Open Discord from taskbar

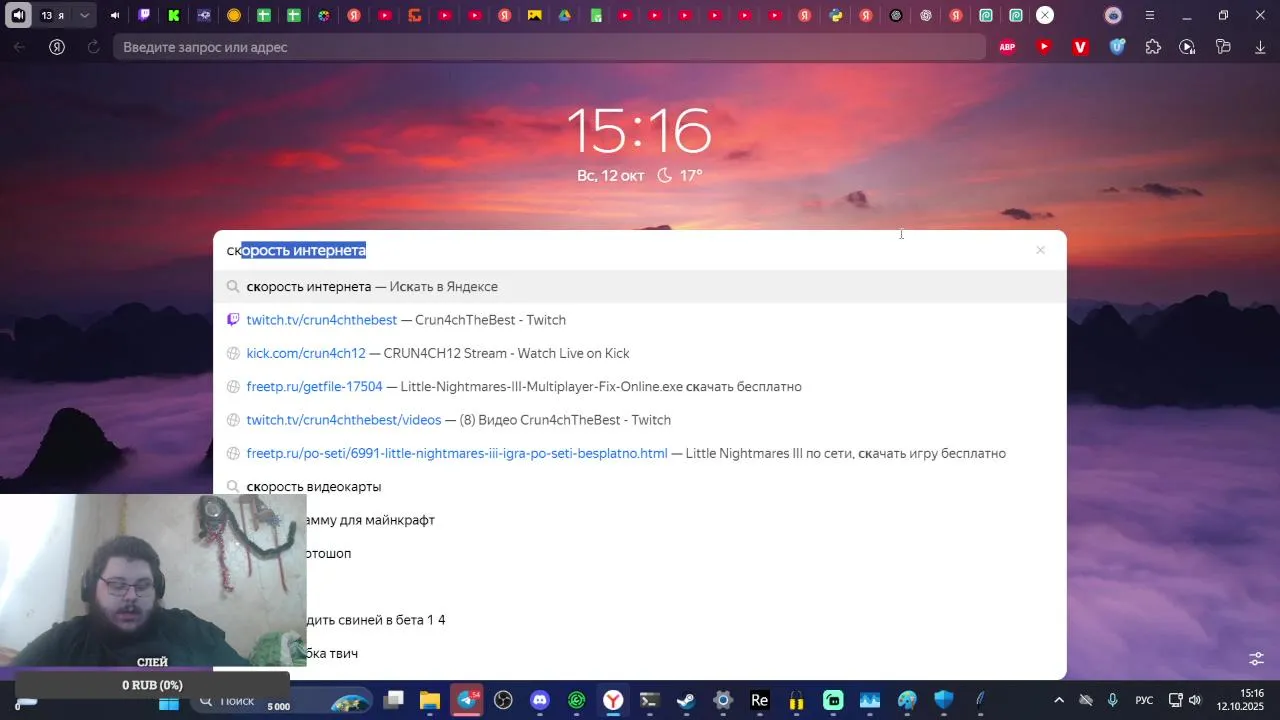point(540,700)
